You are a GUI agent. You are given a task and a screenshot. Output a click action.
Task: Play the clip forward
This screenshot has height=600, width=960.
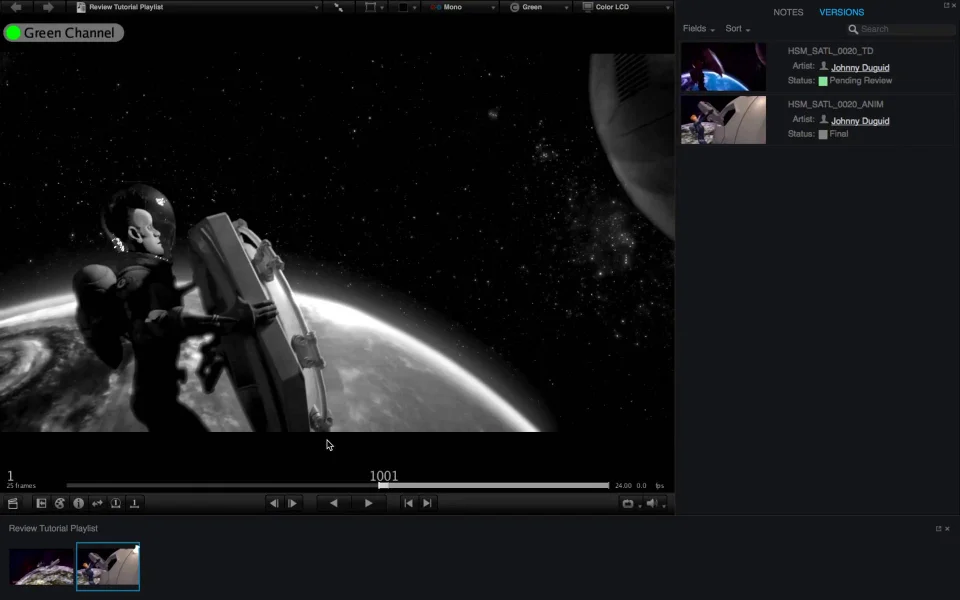pyautogui.click(x=369, y=503)
